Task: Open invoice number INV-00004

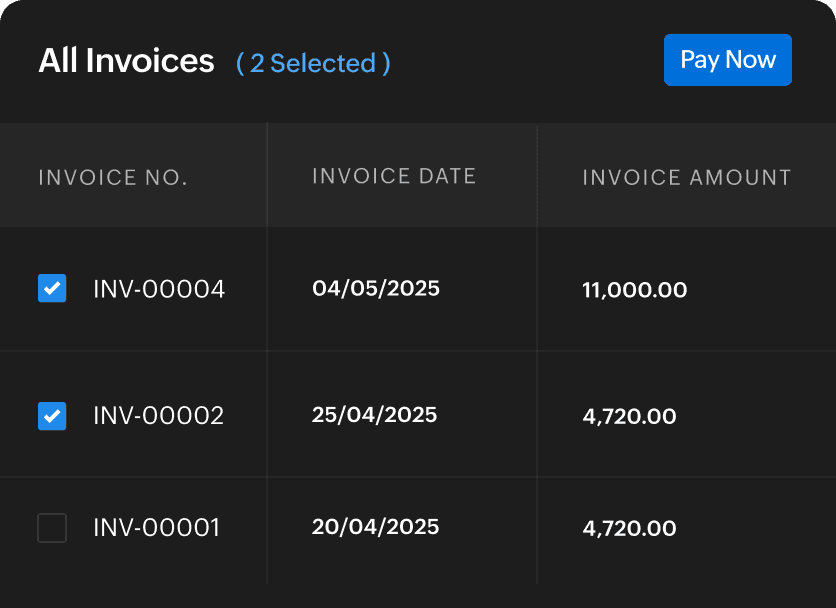Action: [x=159, y=290]
